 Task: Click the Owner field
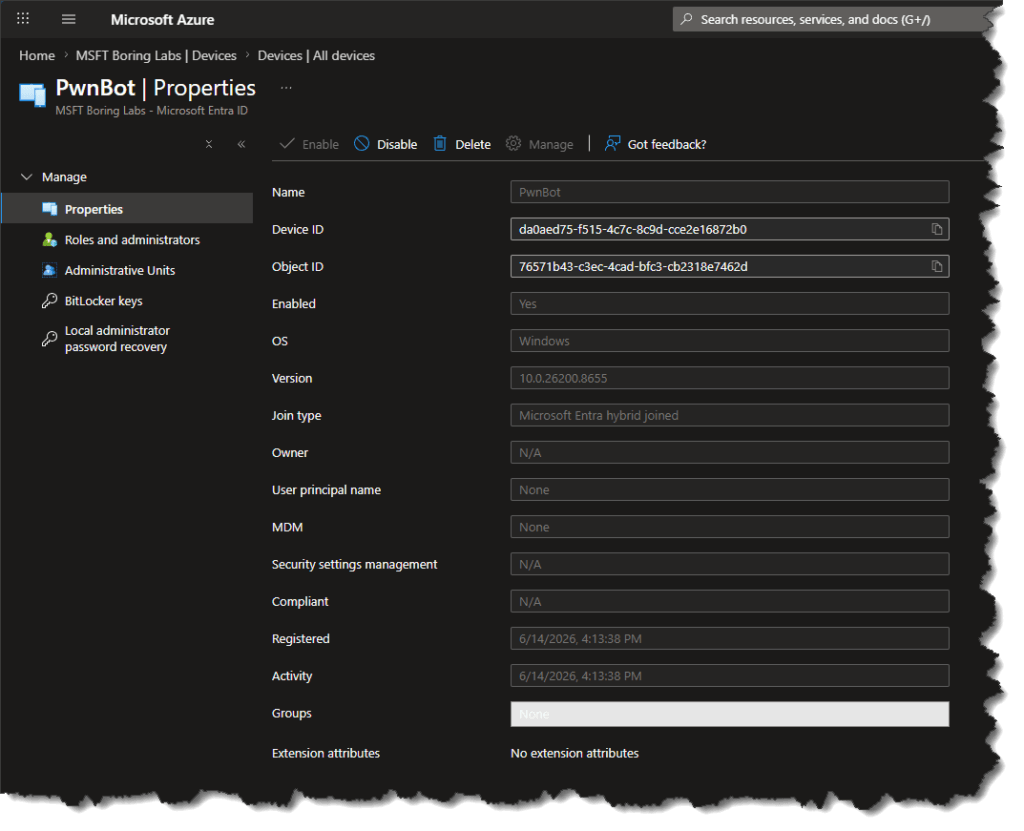[729, 453]
